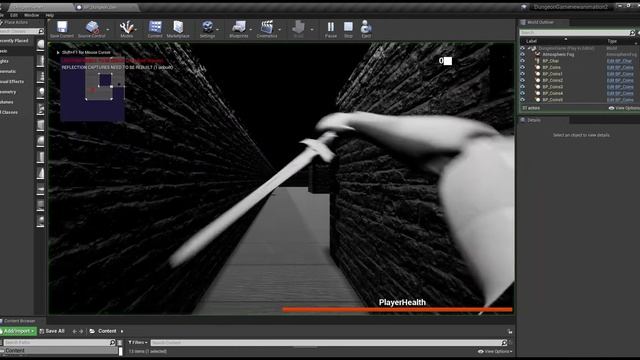Collapse the DungeonGame world tree node

(529, 48)
